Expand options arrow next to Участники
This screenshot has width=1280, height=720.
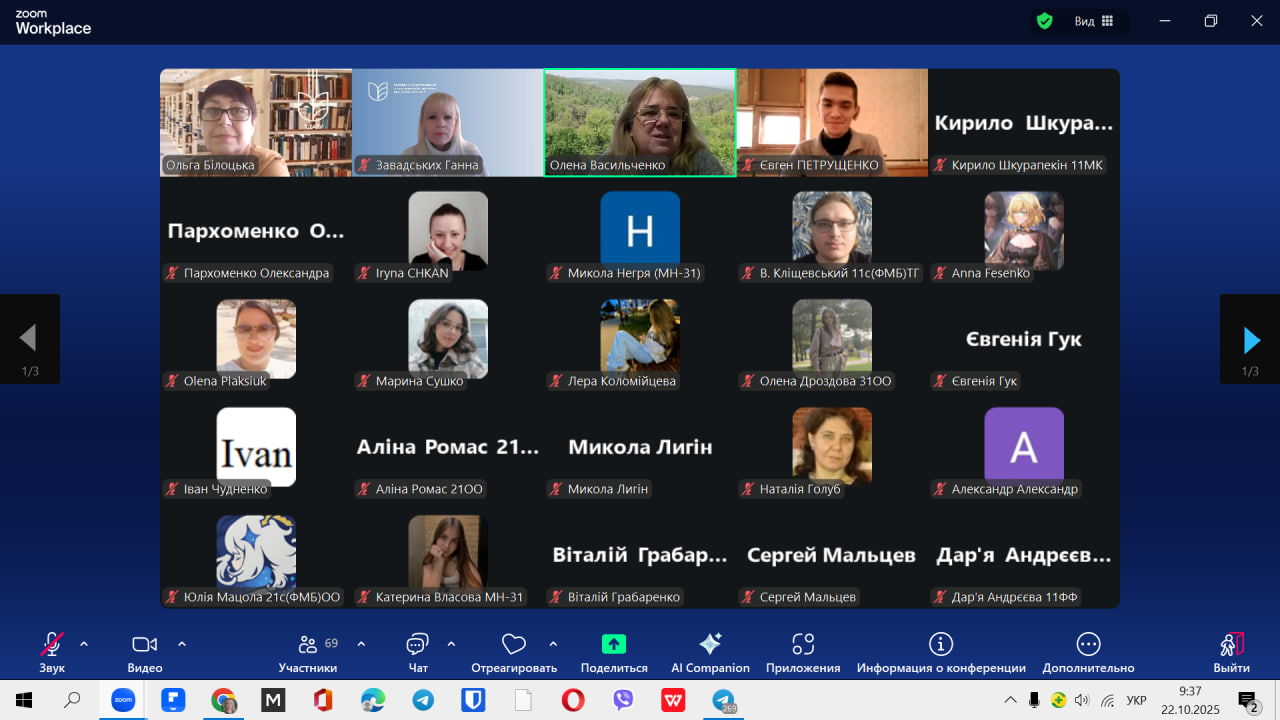pos(361,644)
